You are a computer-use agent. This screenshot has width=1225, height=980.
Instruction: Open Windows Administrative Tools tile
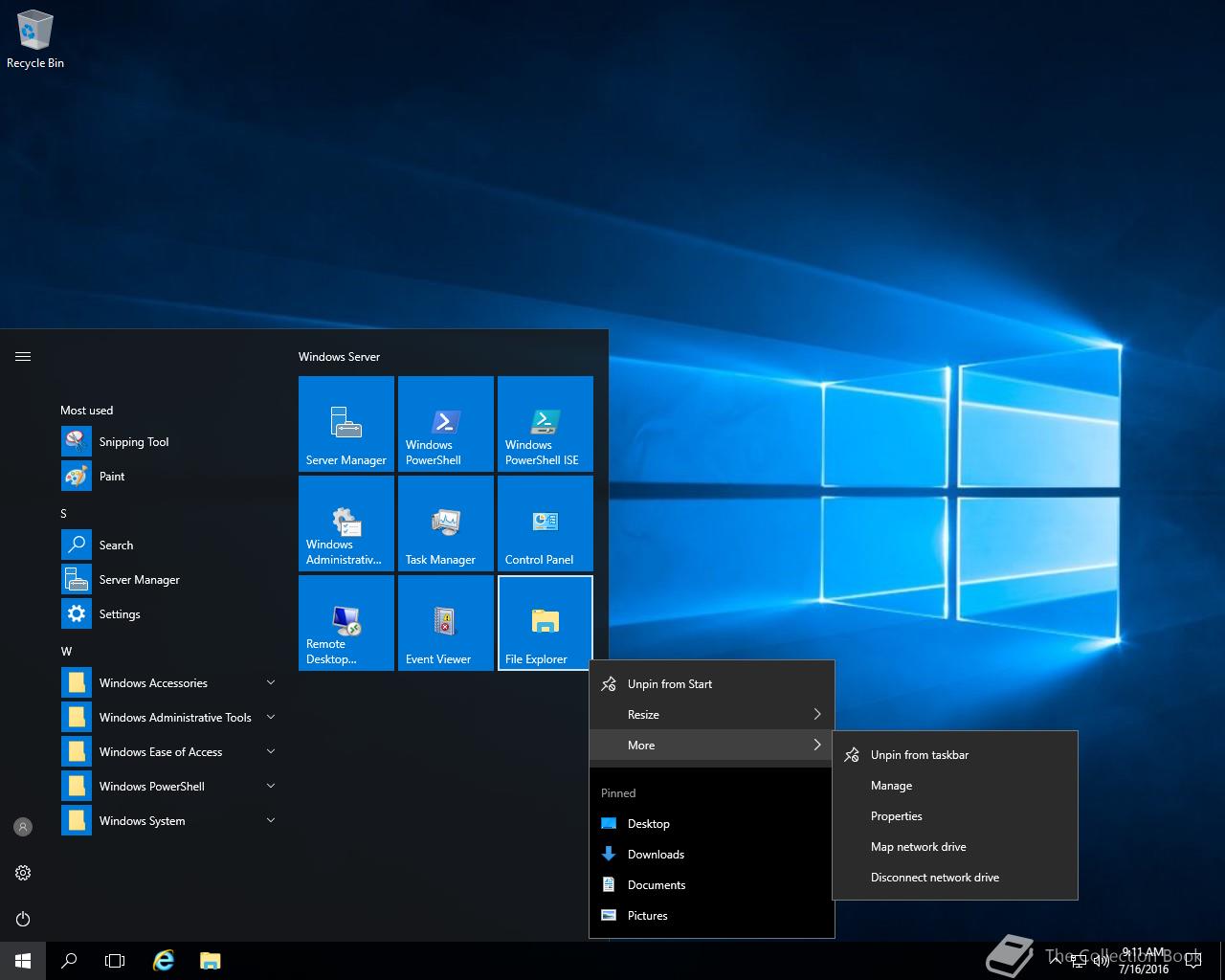click(x=346, y=523)
